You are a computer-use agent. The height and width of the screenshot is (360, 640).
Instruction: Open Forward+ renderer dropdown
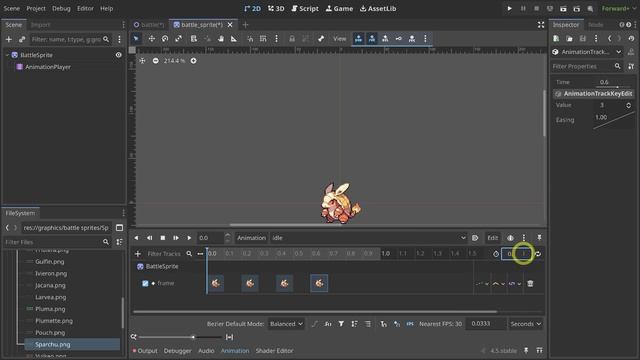pos(618,9)
